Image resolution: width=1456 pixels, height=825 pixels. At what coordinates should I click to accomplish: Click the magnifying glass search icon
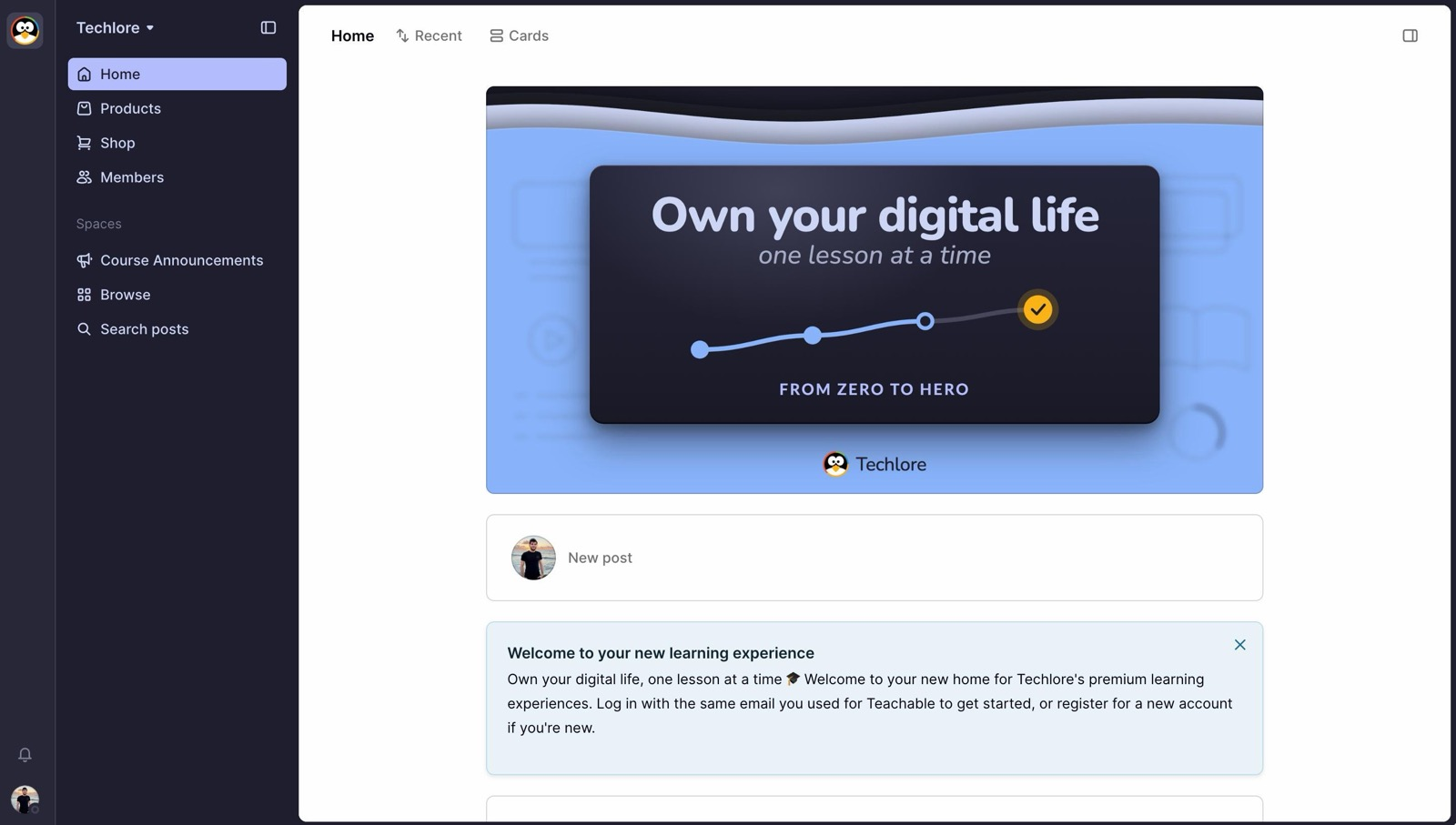coord(85,330)
